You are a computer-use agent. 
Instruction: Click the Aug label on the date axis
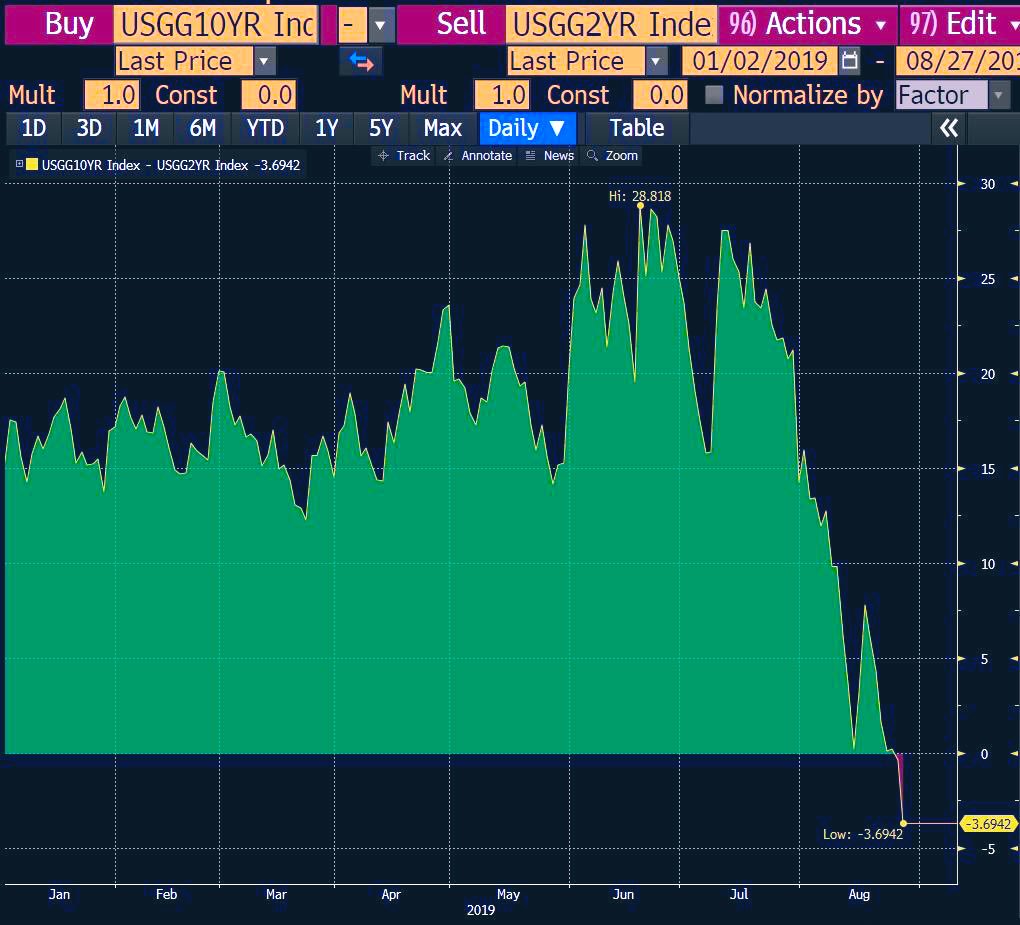point(859,894)
